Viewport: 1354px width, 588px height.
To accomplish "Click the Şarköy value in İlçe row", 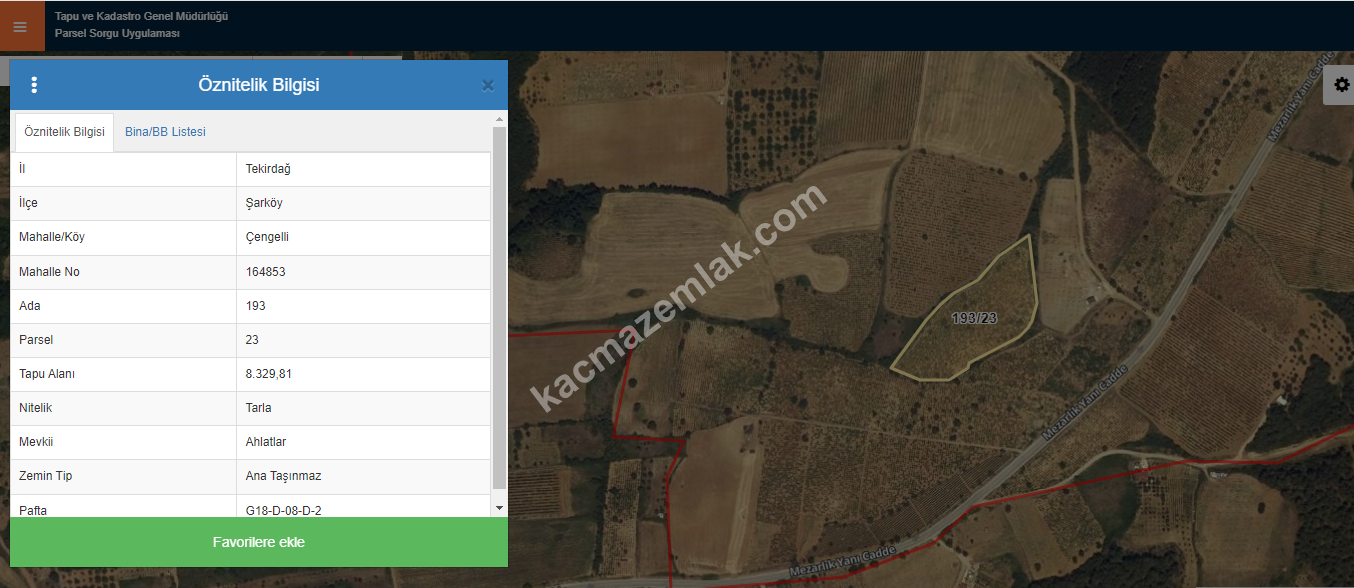I will pyautogui.click(x=264, y=203).
